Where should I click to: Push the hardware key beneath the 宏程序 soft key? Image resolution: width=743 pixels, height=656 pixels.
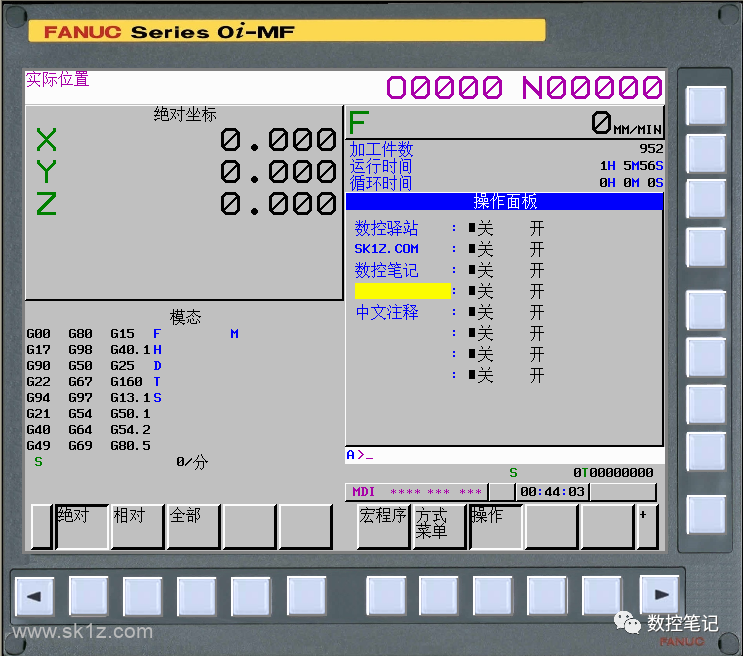pyautogui.click(x=386, y=595)
